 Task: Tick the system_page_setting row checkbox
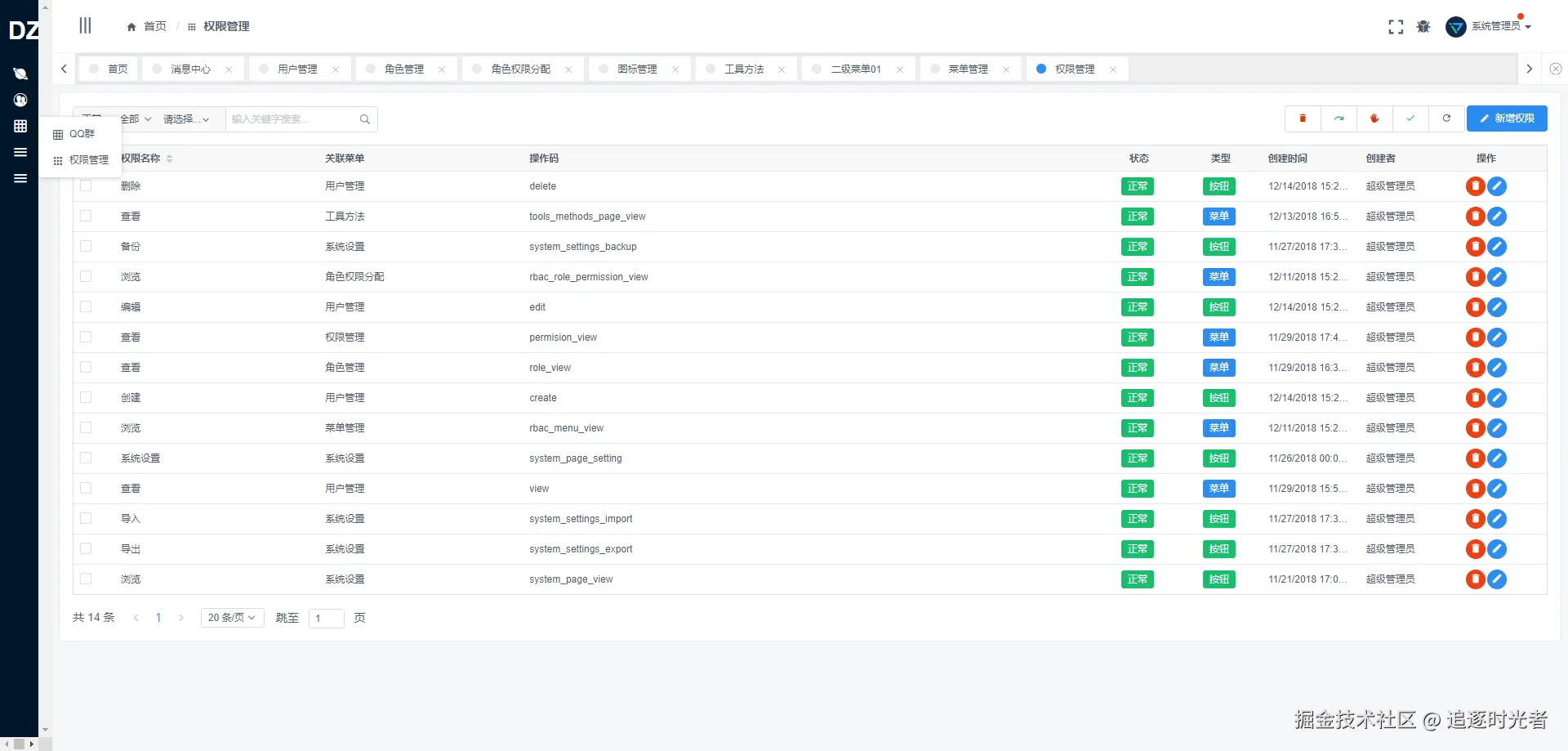(x=86, y=458)
